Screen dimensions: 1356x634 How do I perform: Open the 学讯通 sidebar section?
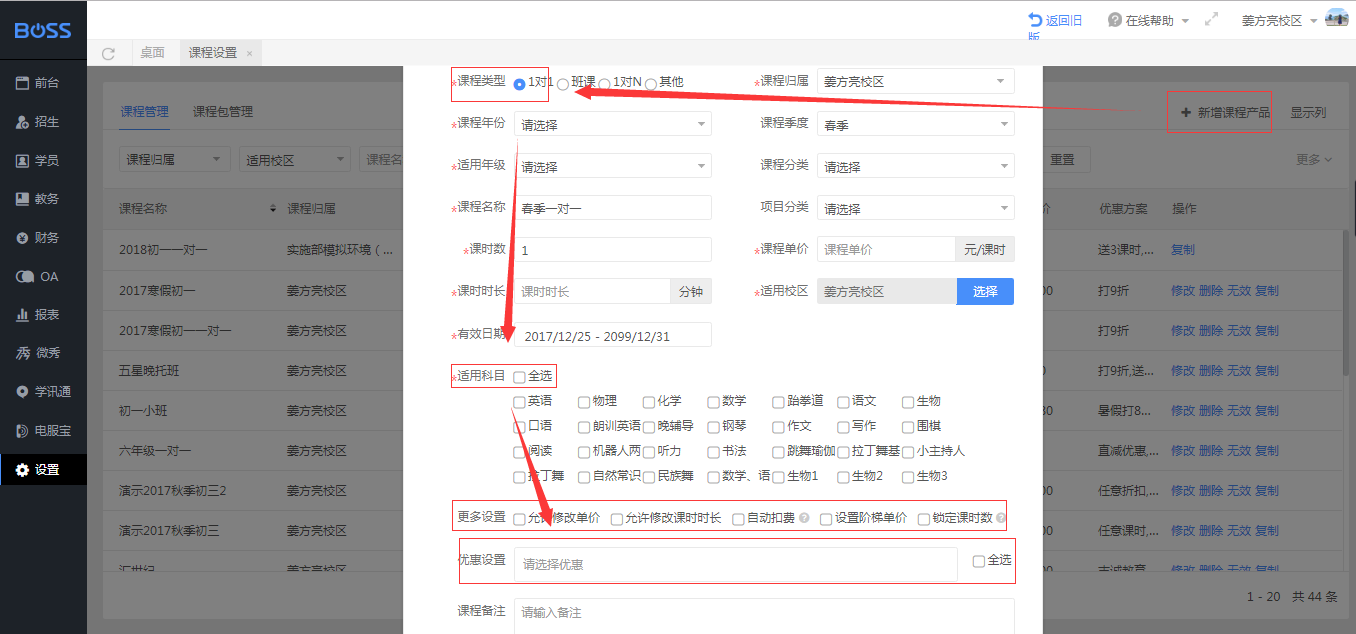coord(43,392)
